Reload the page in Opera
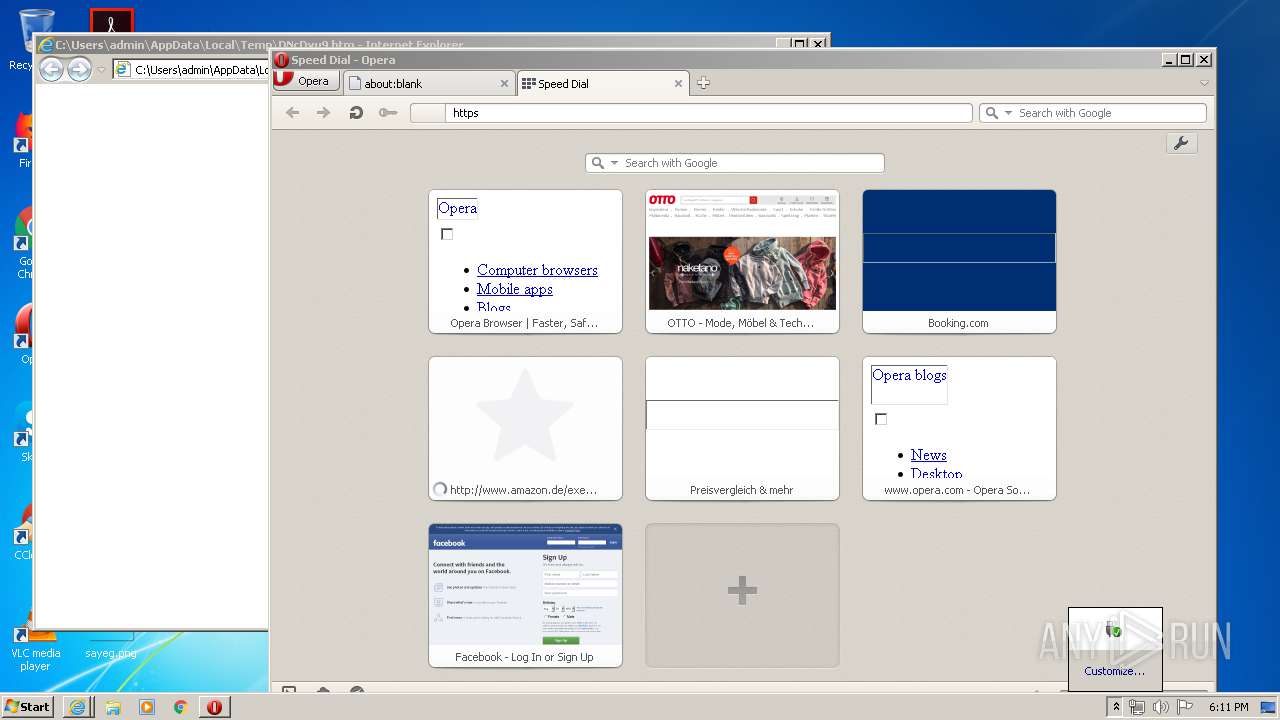Image resolution: width=1280 pixels, height=720 pixels. pos(356,113)
